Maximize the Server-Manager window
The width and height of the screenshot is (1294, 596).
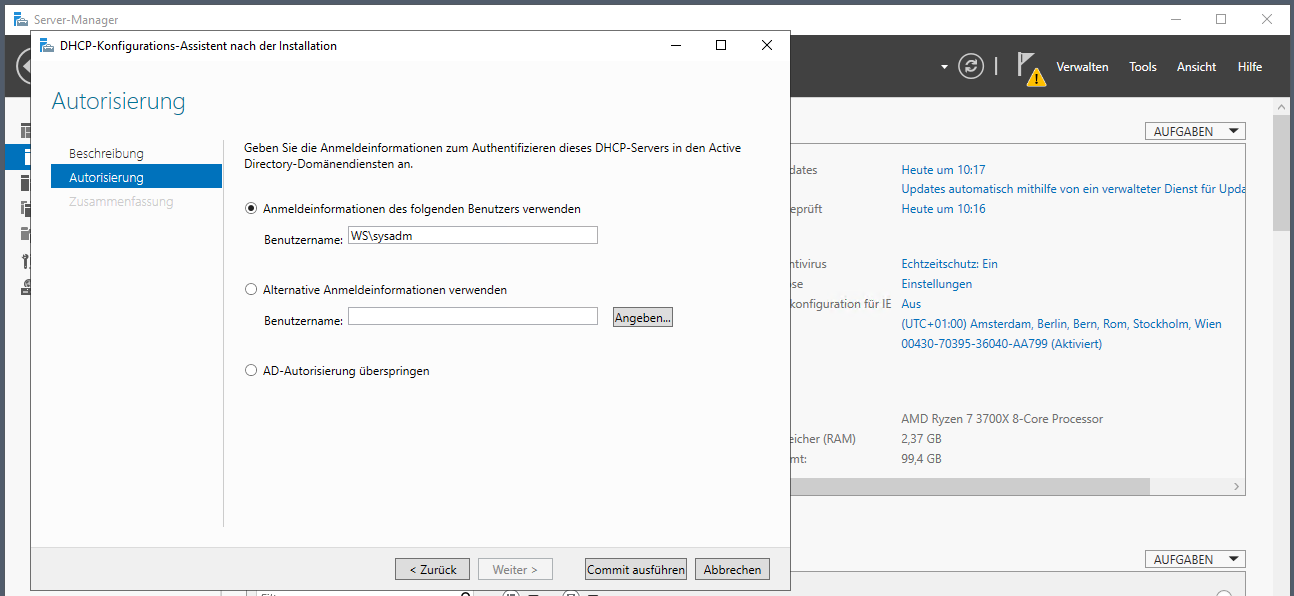[1221, 19]
